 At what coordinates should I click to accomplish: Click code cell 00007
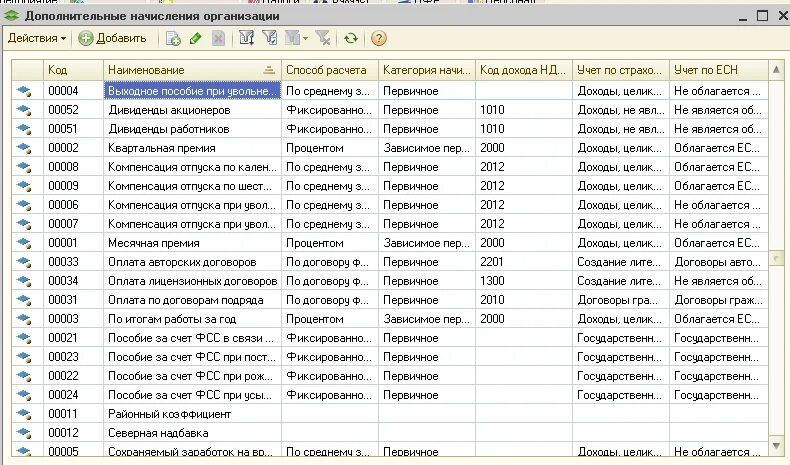(73, 224)
